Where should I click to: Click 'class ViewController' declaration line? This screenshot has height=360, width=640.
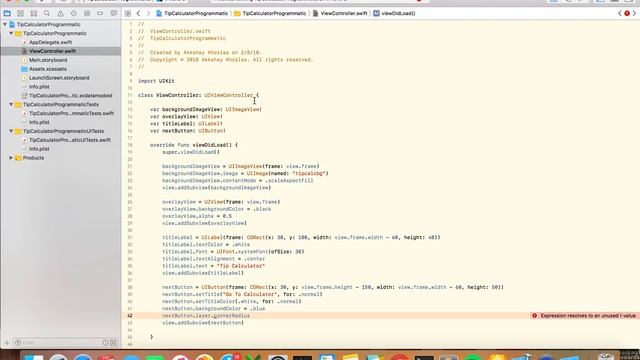(198, 95)
